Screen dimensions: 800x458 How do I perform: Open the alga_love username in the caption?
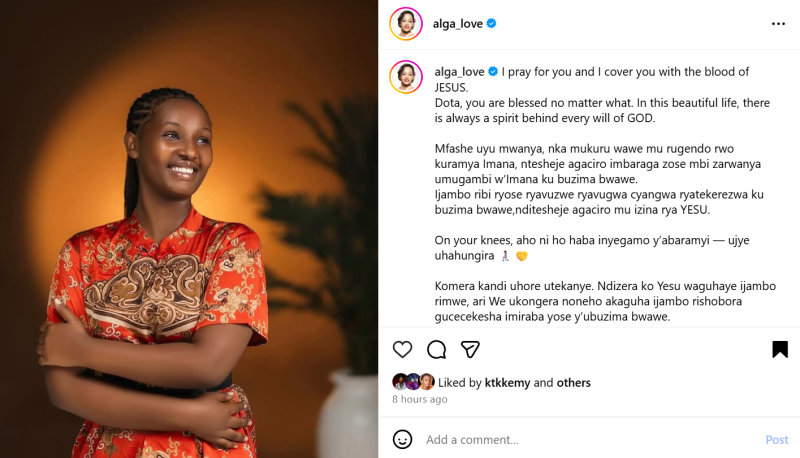(x=459, y=72)
